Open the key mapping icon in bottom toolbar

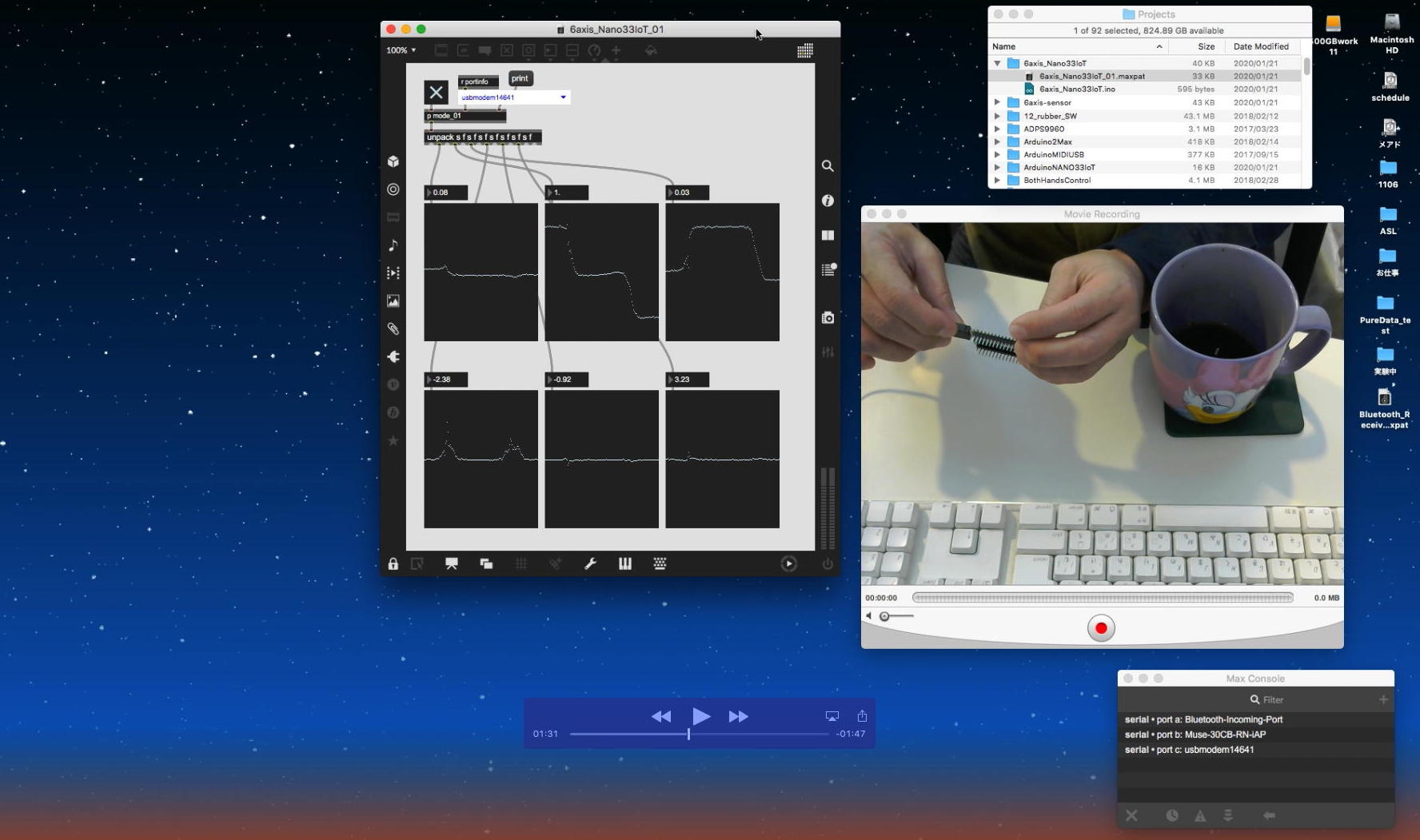[660, 563]
